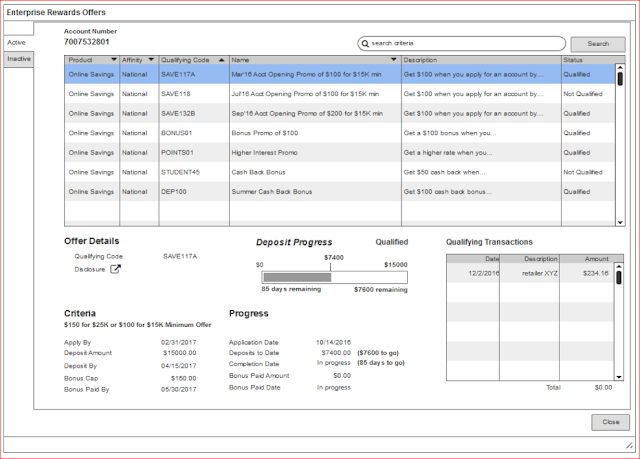
Task: Click the Close button
Action: [x=611, y=422]
